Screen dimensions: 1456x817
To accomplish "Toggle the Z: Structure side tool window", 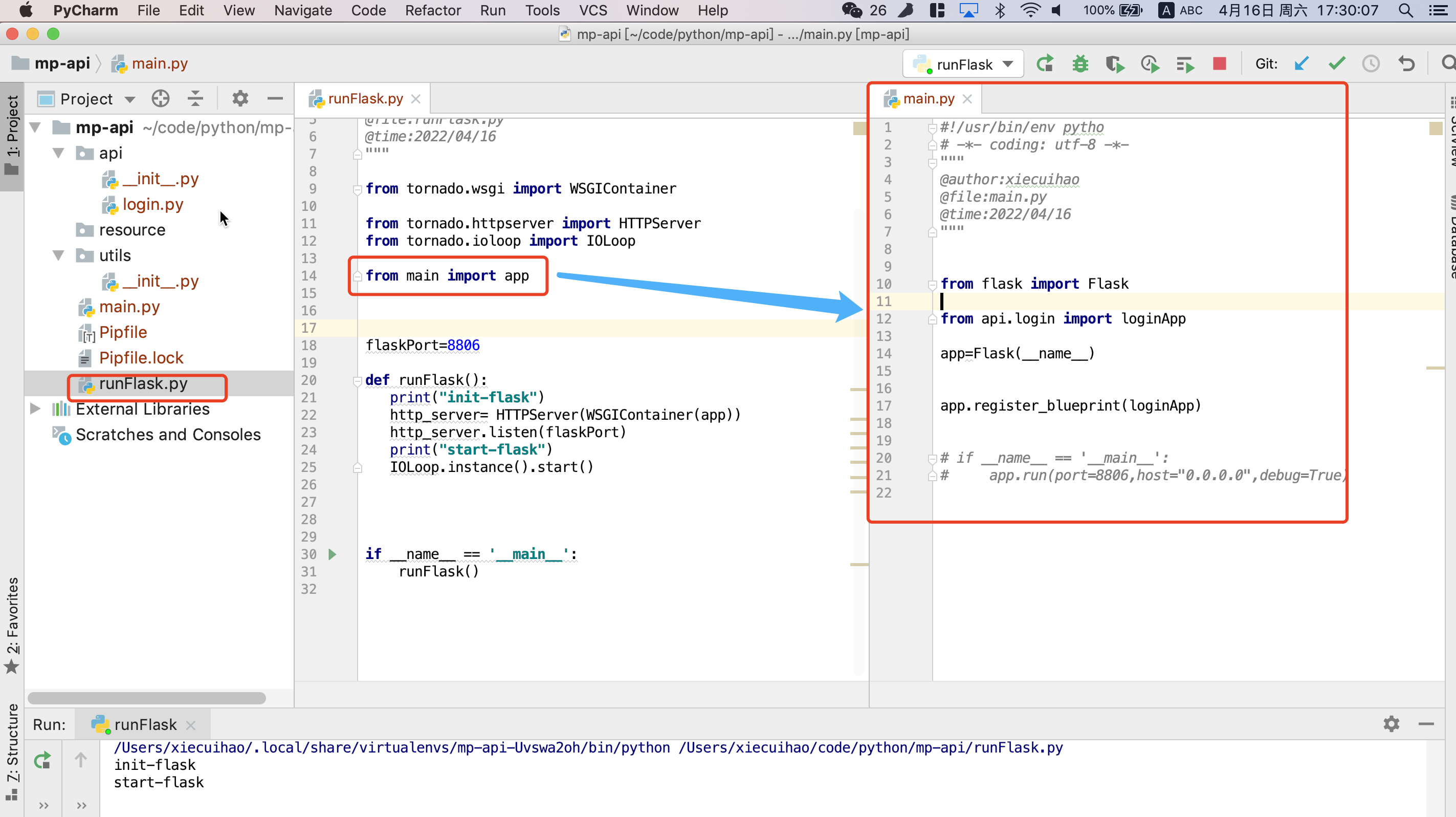I will tap(12, 752).
